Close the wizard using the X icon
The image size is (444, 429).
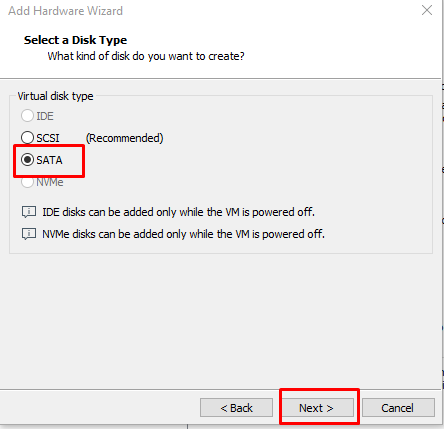(x=427, y=10)
